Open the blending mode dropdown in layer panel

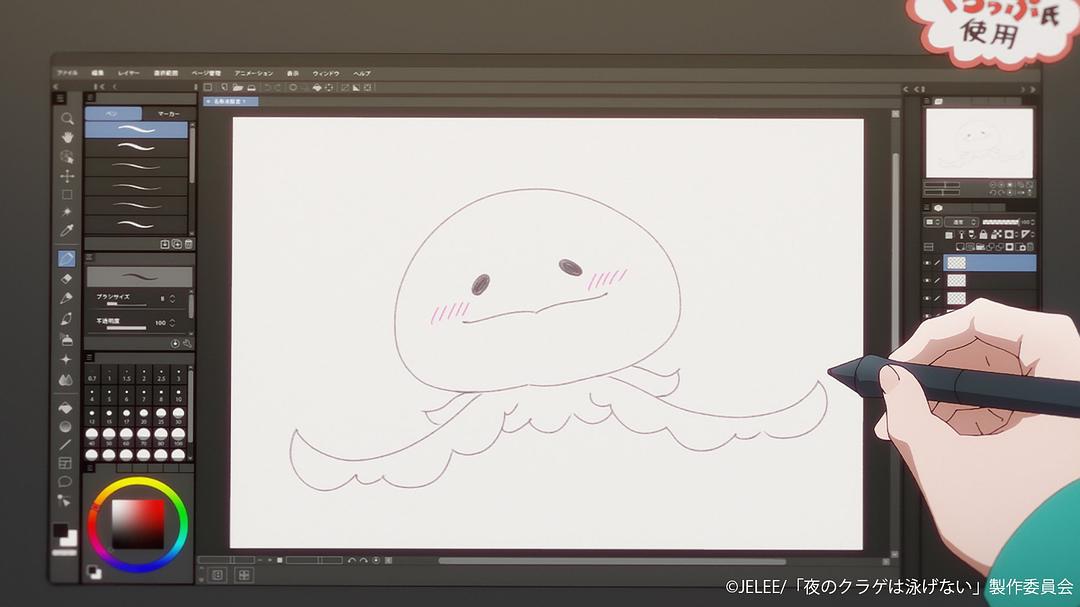click(963, 222)
